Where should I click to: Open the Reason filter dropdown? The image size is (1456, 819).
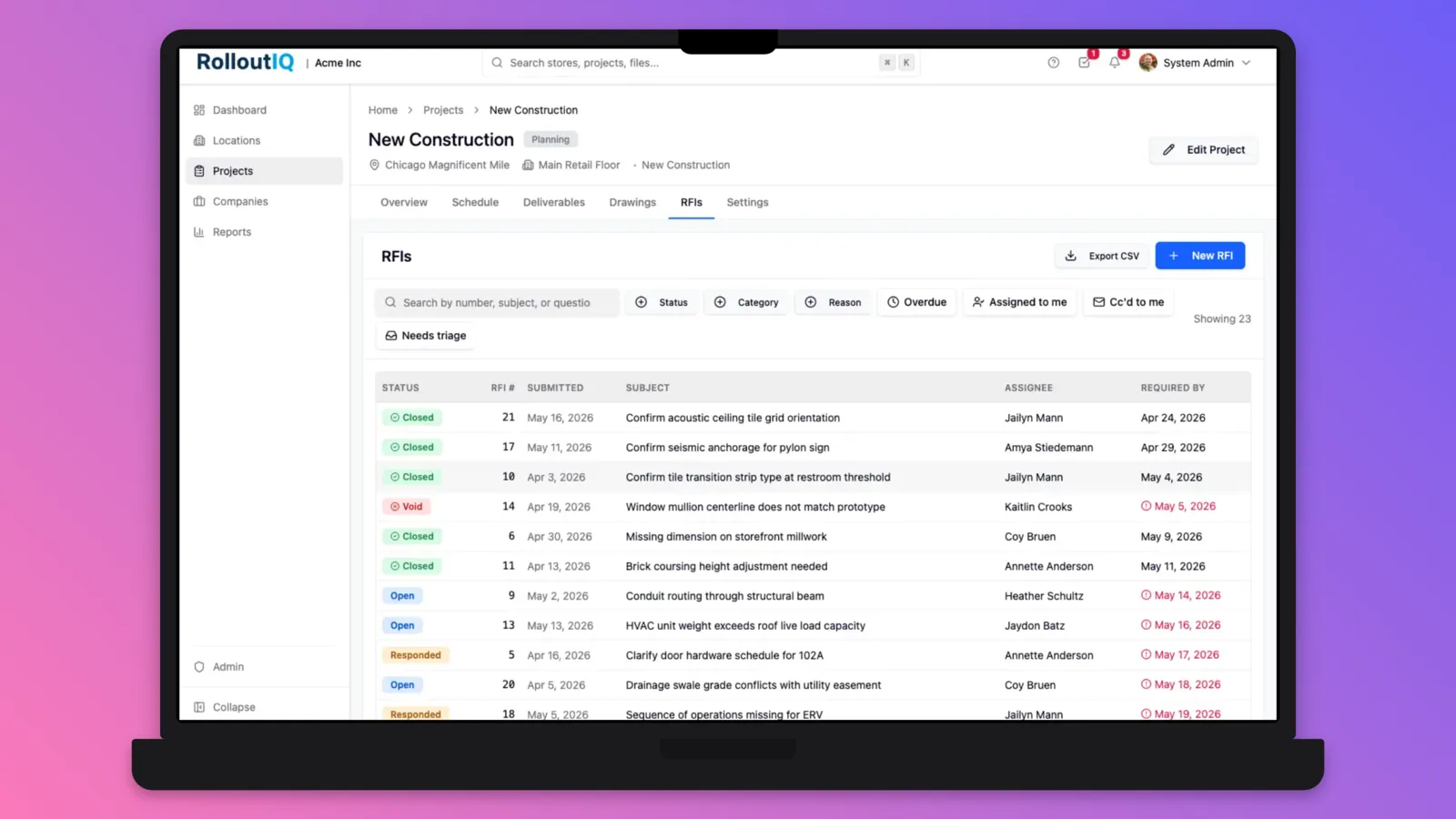tap(833, 302)
